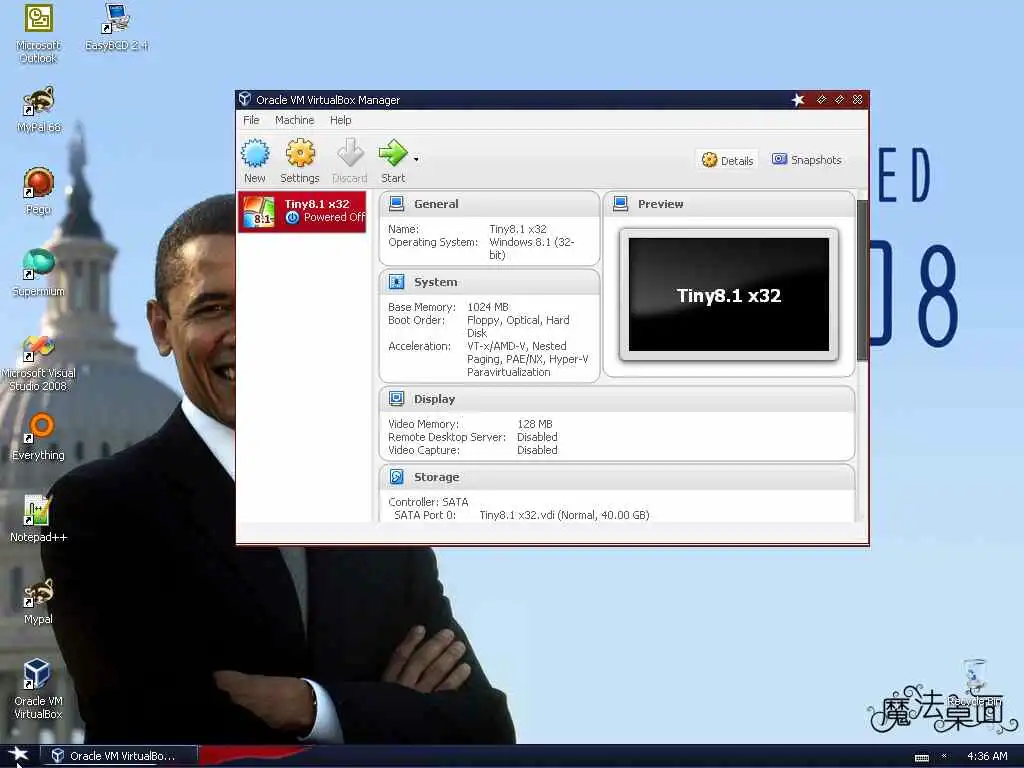Open the Mypal desktop shortcut
The width and height of the screenshot is (1024, 768).
[x=39, y=601]
